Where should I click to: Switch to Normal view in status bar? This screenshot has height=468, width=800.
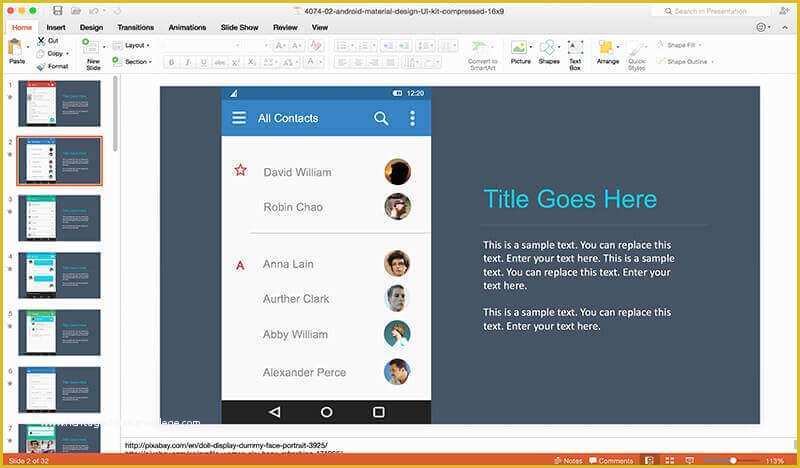click(x=649, y=460)
